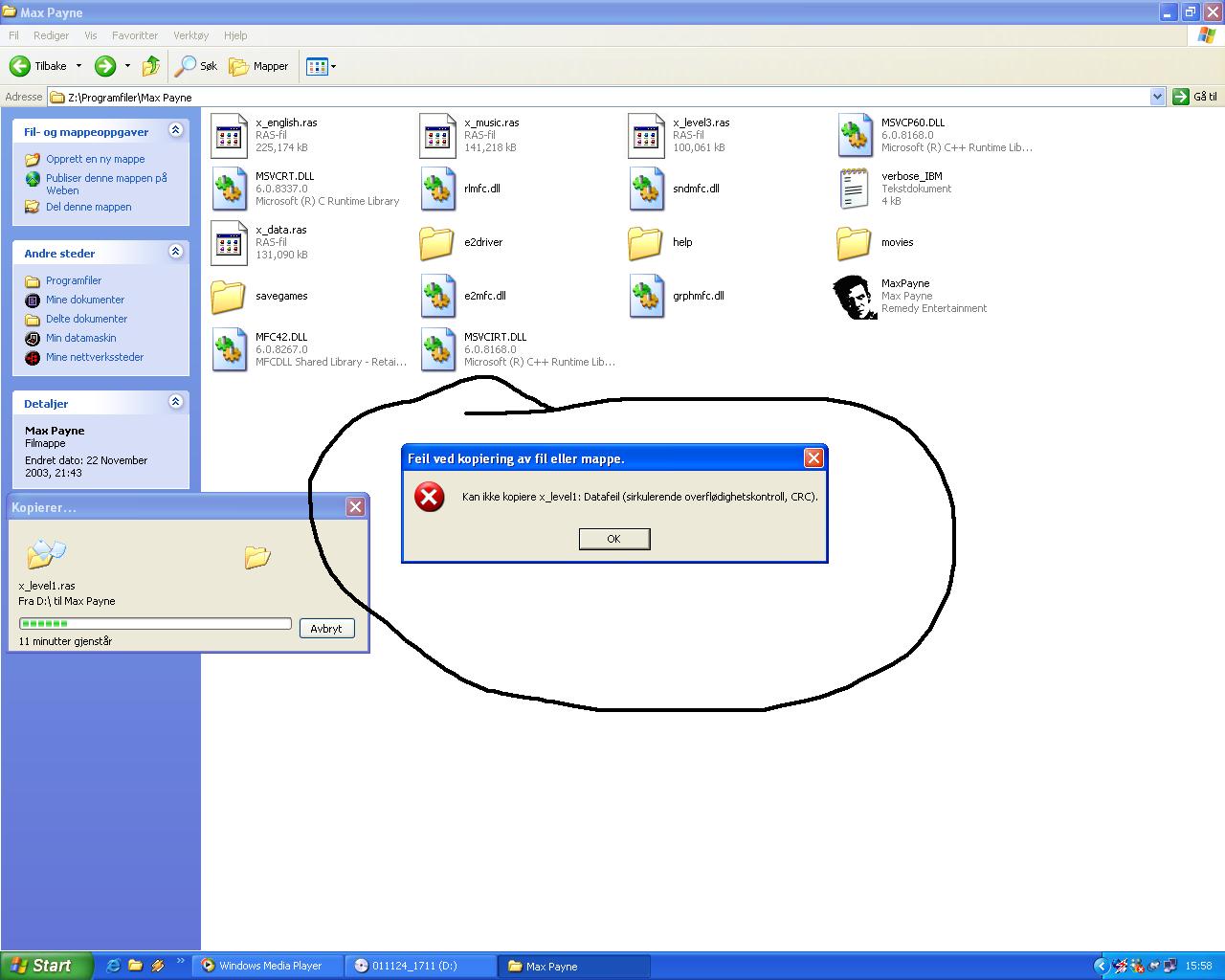This screenshot has width=1225, height=980.
Task: Click the Windows Start button
Action: tap(47, 966)
